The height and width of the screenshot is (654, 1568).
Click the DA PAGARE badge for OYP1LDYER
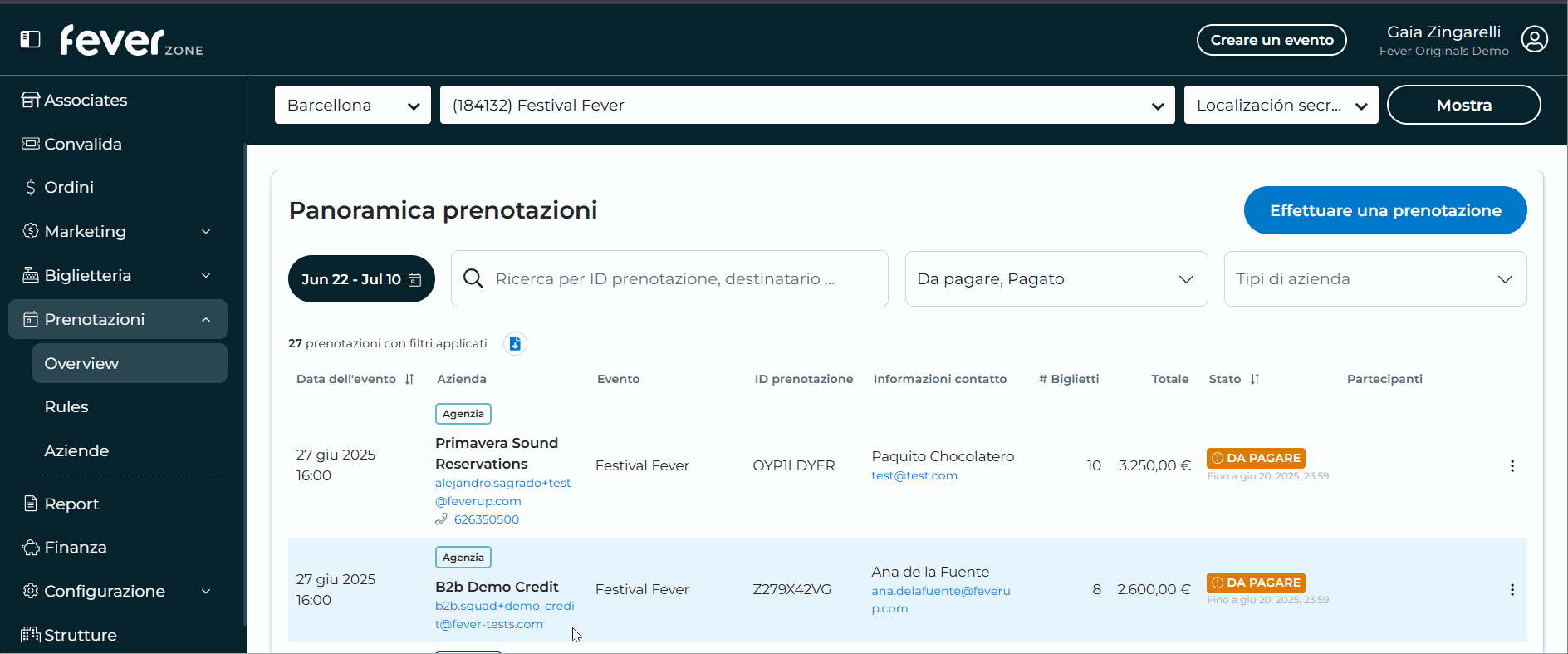tap(1256, 458)
